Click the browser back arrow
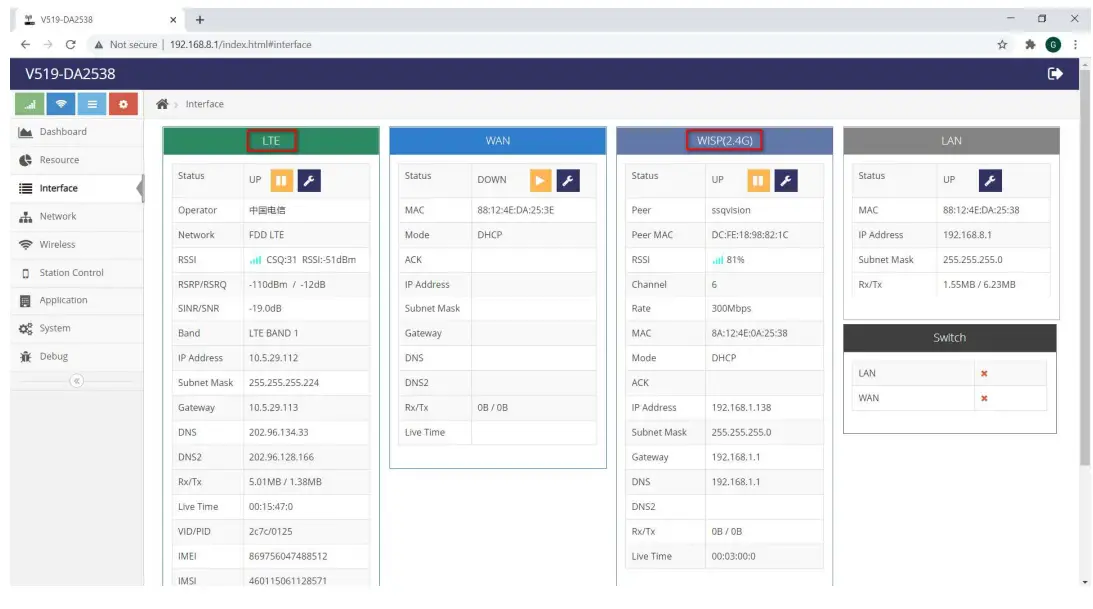Image resolution: width=1093 pixels, height=609 pixels. [25, 45]
